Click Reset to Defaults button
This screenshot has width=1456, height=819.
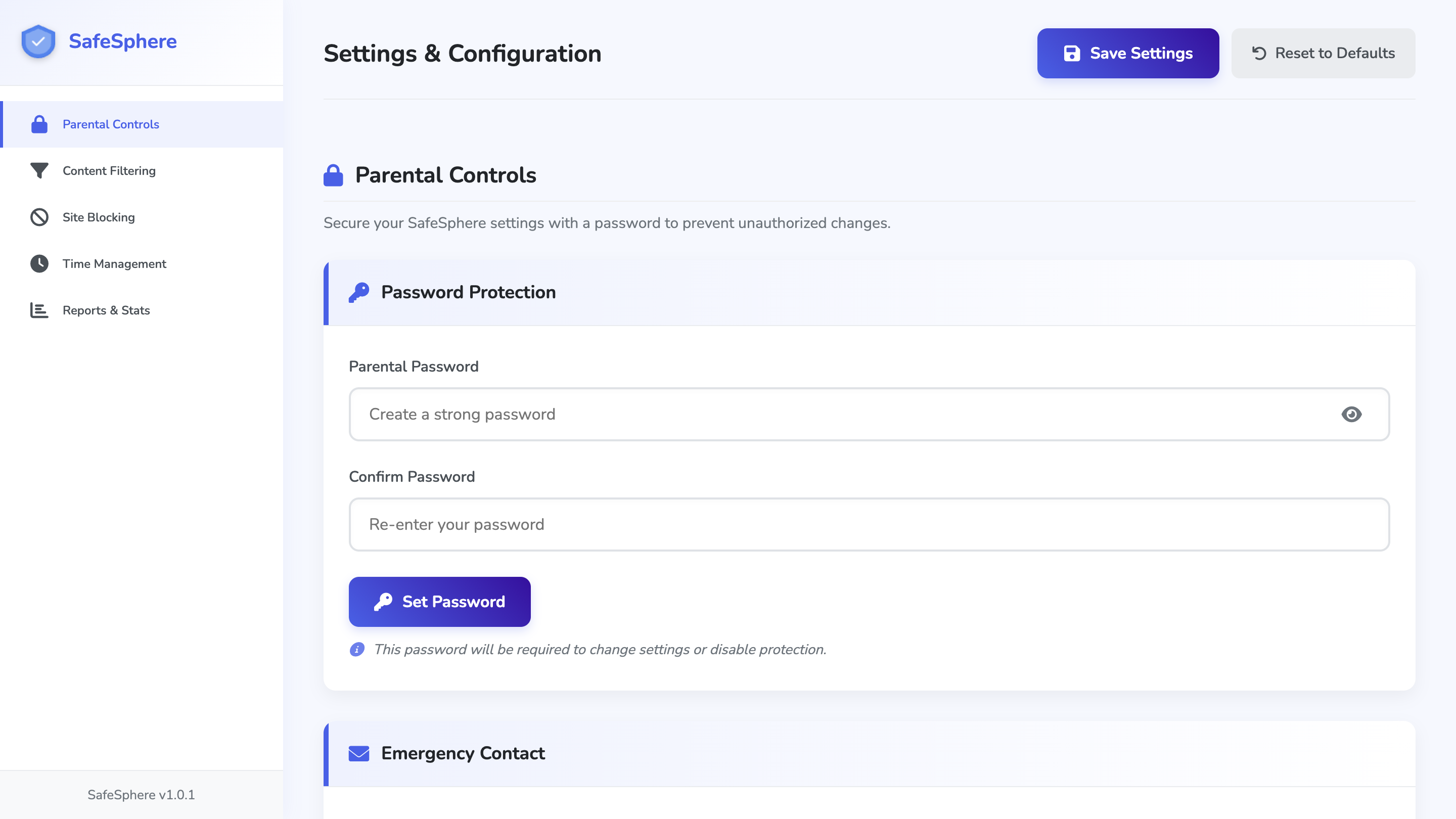[x=1323, y=53]
